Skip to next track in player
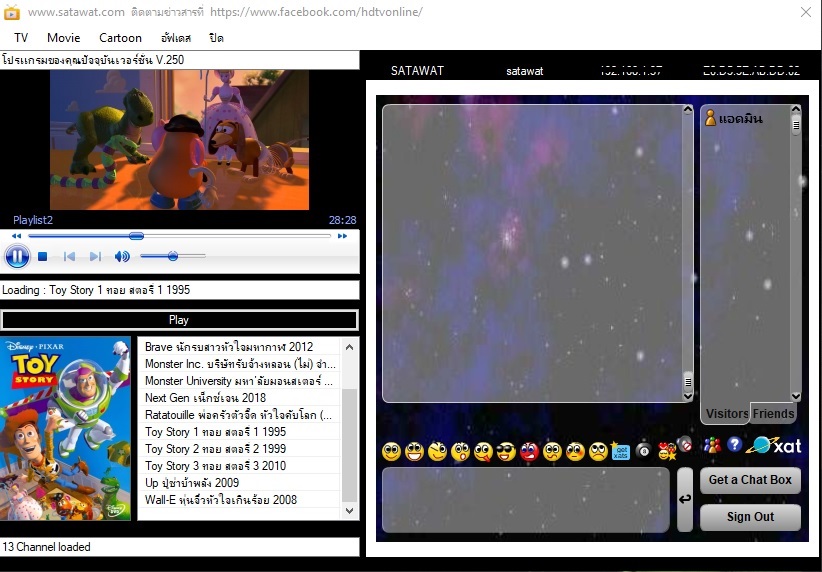Image resolution: width=822 pixels, height=572 pixels. pyautogui.click(x=95, y=256)
